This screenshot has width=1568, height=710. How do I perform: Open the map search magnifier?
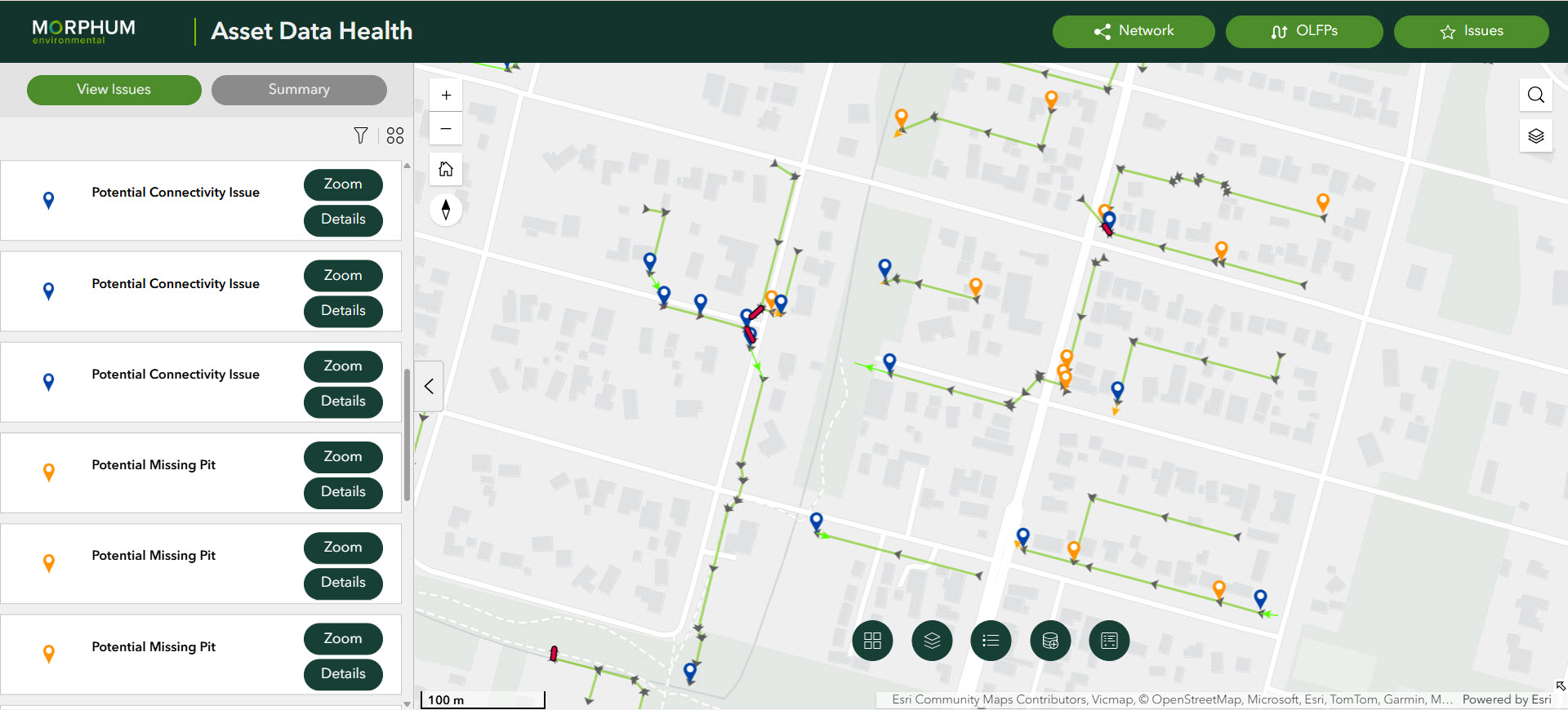pos(1535,95)
